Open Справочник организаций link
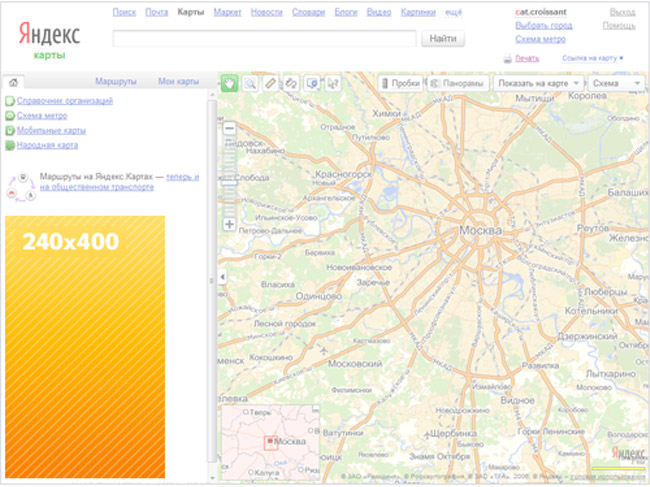650x487 pixels. 65,101
